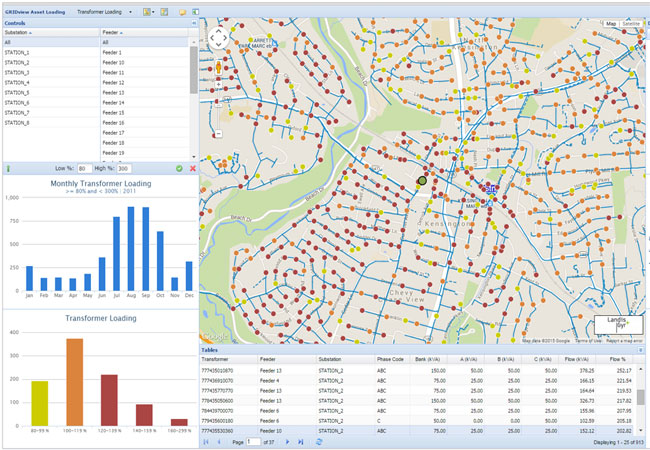Select STATION_8 in the substation list
Image resolution: width=650 pixels, height=450 pixels.
click(x=51, y=123)
